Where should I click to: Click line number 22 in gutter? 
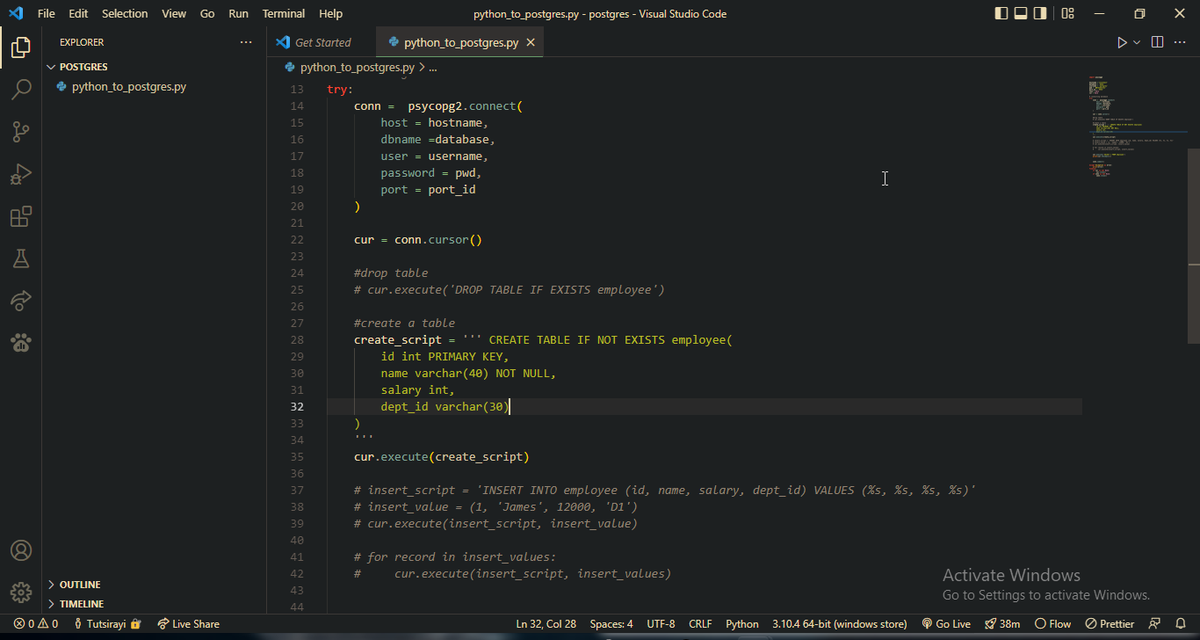[296, 240]
